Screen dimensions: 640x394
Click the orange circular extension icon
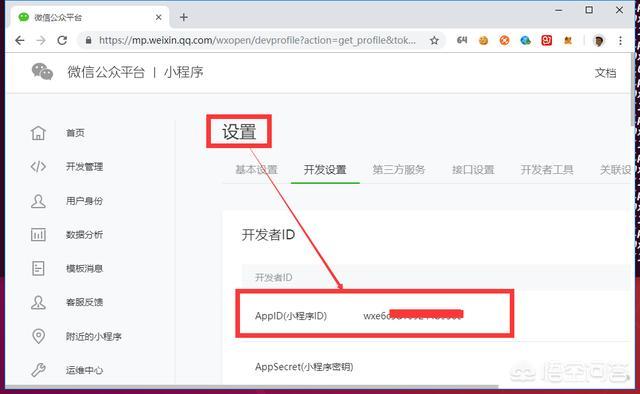(x=504, y=40)
